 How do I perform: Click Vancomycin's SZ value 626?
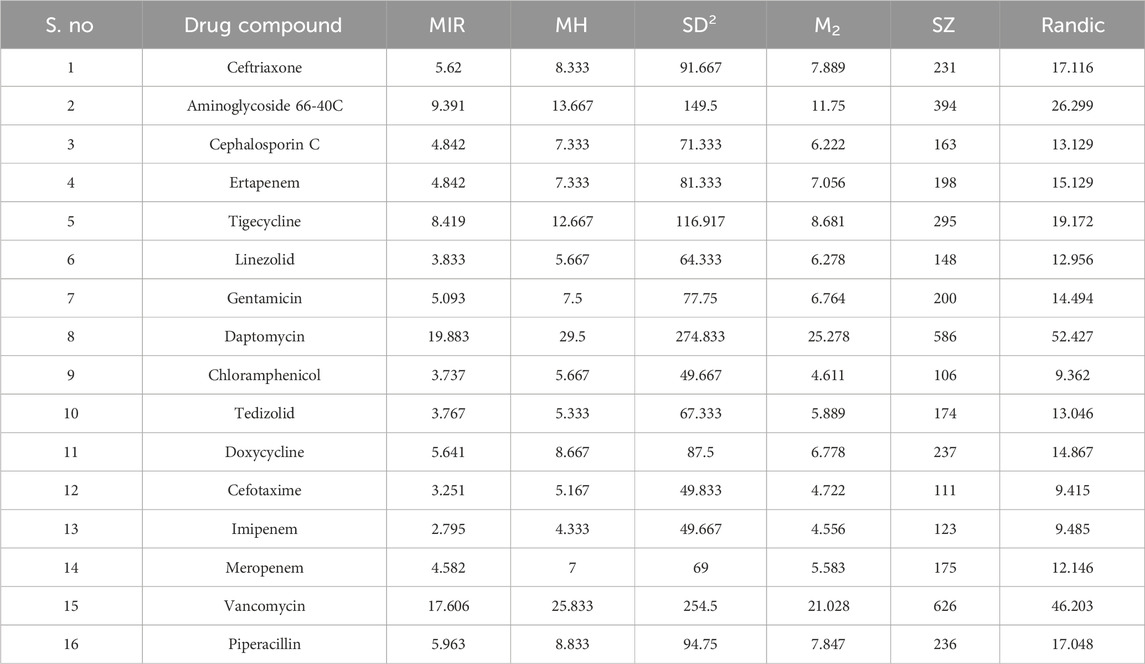tap(941, 605)
